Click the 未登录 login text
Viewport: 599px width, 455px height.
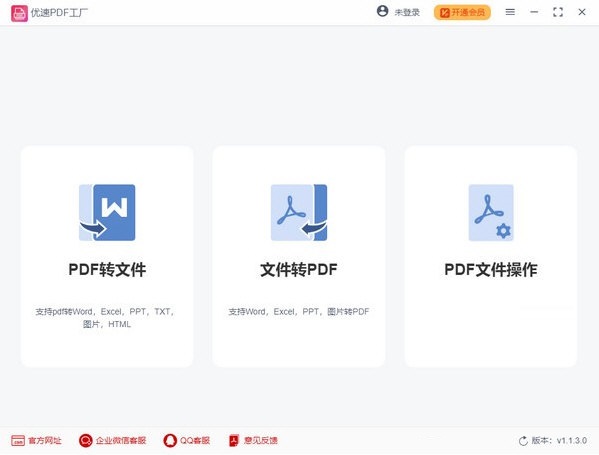tap(407, 13)
